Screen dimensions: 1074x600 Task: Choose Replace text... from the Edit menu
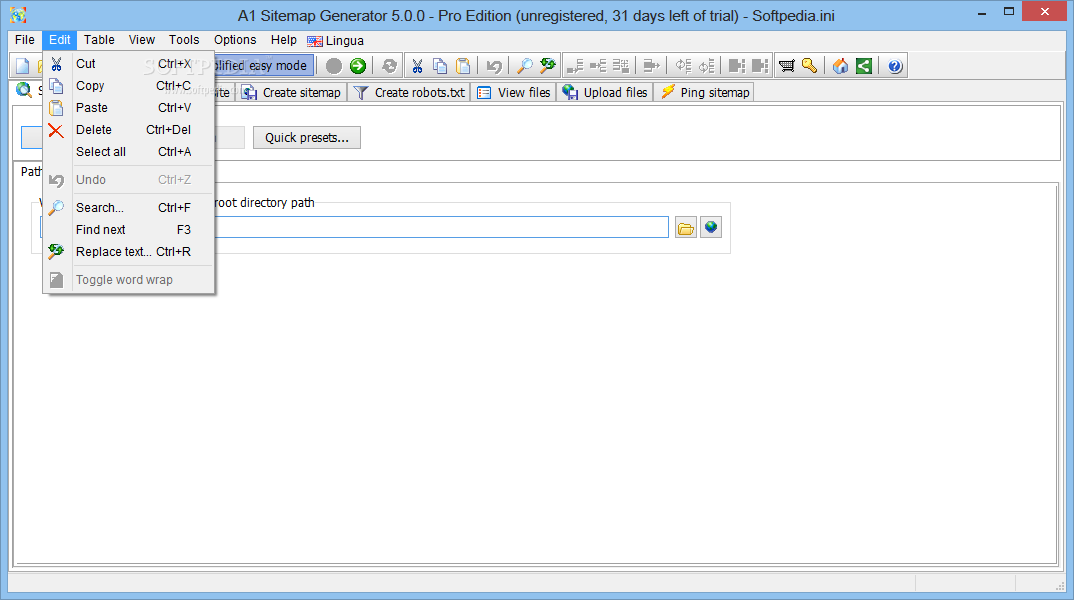(129, 251)
